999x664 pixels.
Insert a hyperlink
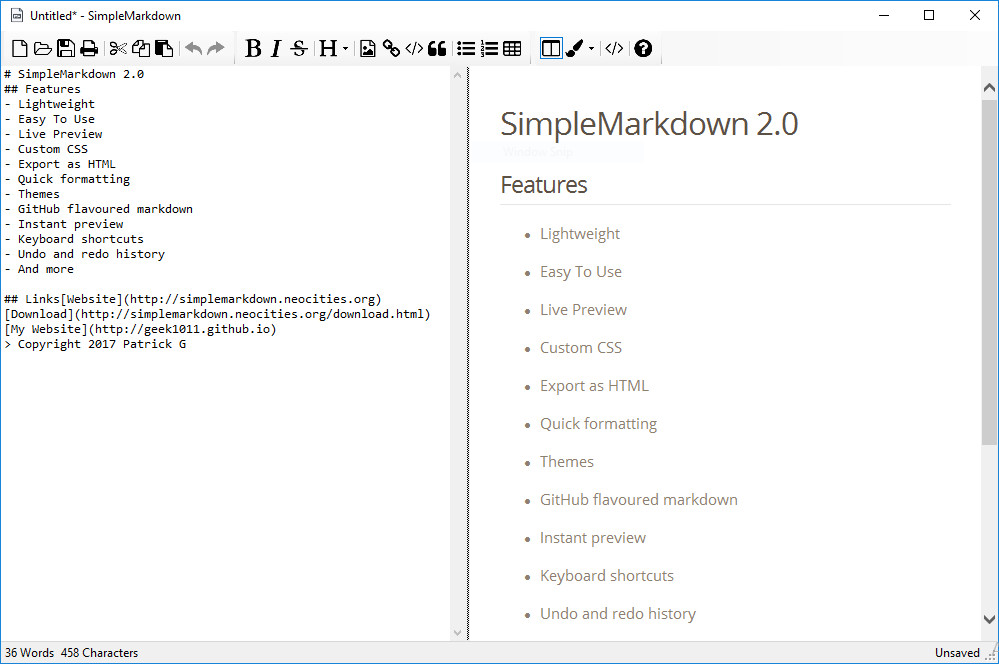coord(391,48)
